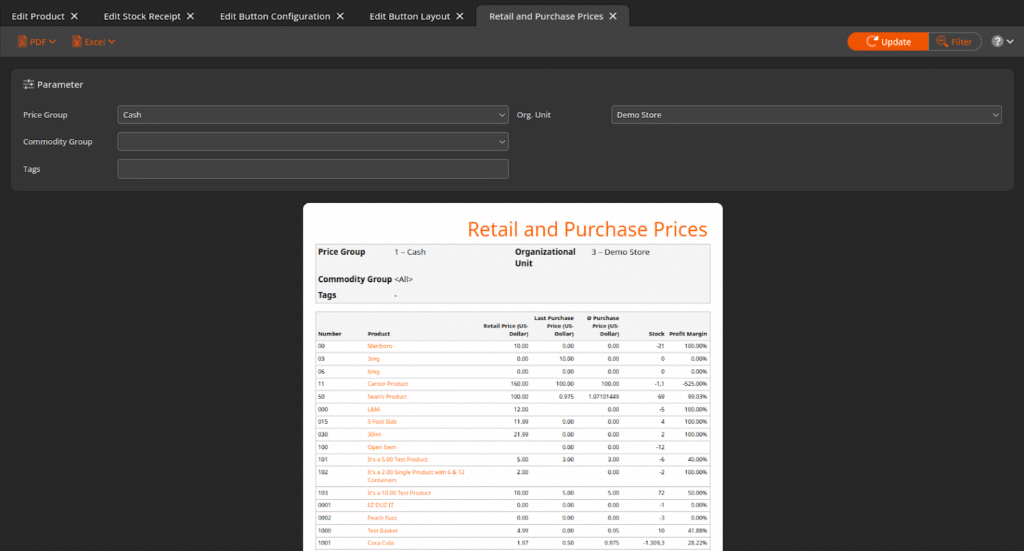
Task: Click the Parameter panel sliders icon
Action: click(x=29, y=85)
